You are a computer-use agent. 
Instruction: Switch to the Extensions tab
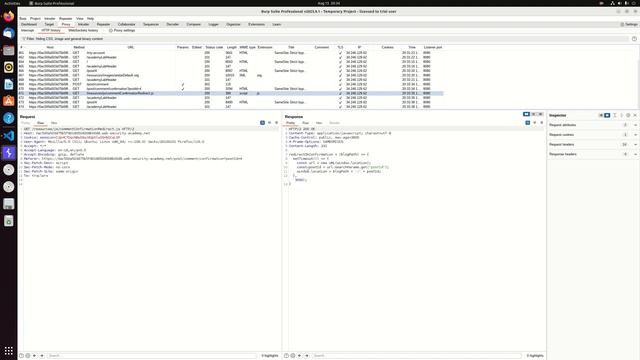256,24
